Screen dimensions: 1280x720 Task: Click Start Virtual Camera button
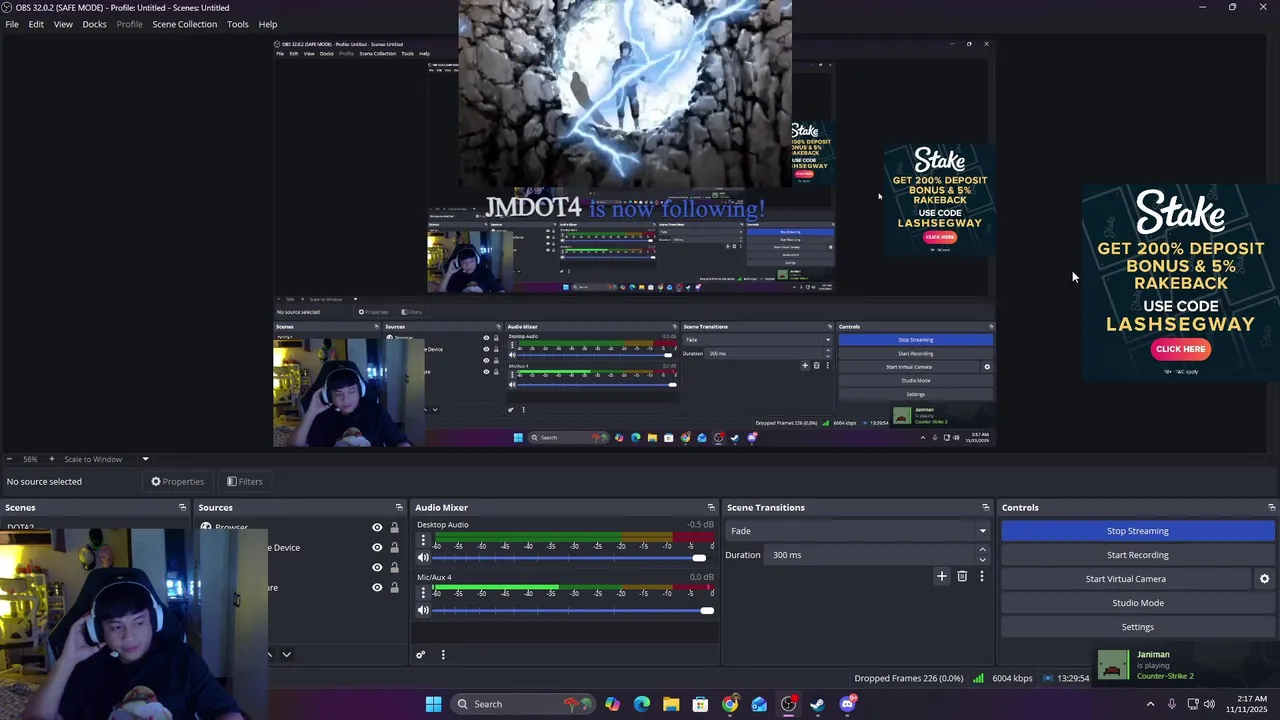tap(1126, 579)
